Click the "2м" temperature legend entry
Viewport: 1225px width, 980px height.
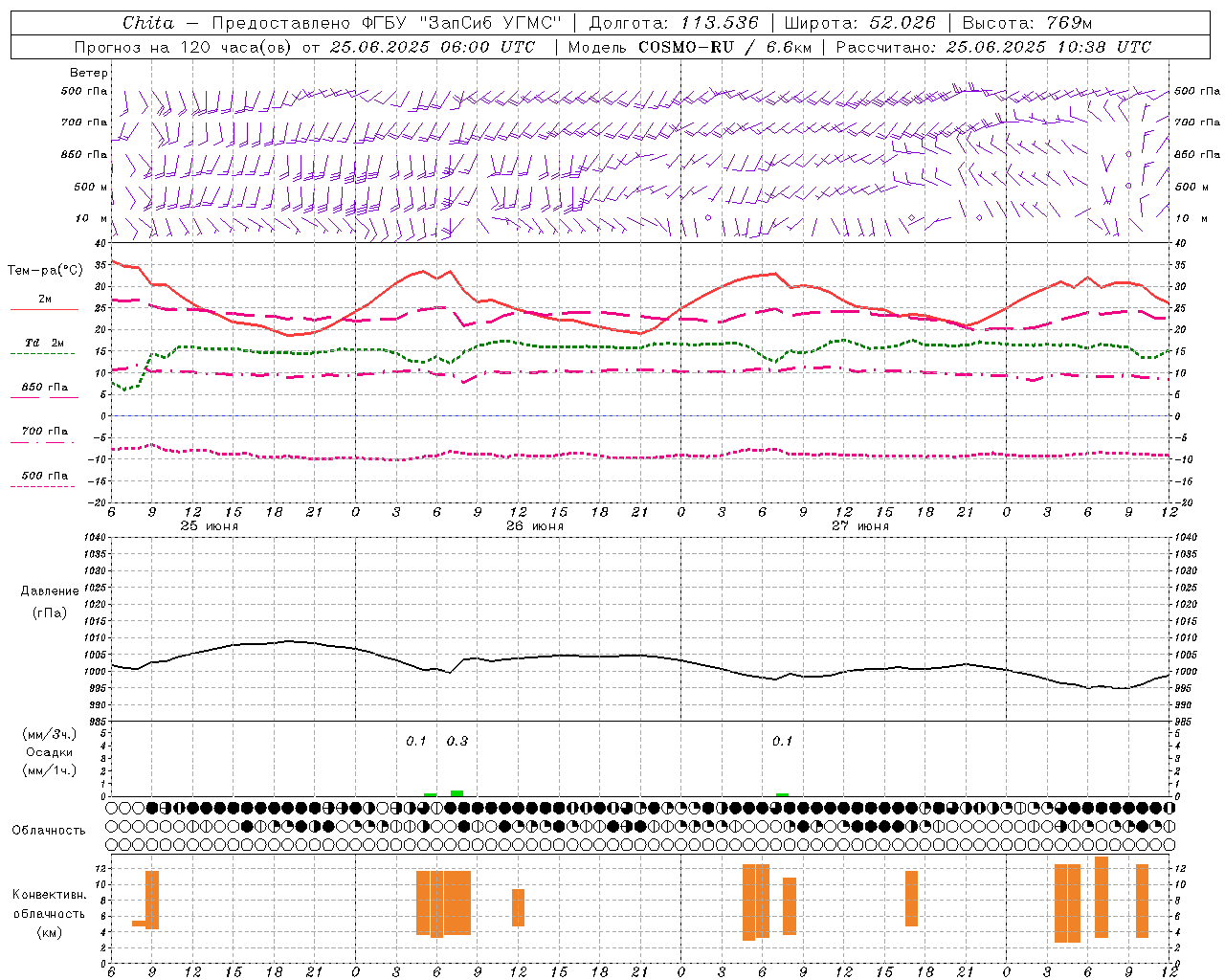point(45,299)
